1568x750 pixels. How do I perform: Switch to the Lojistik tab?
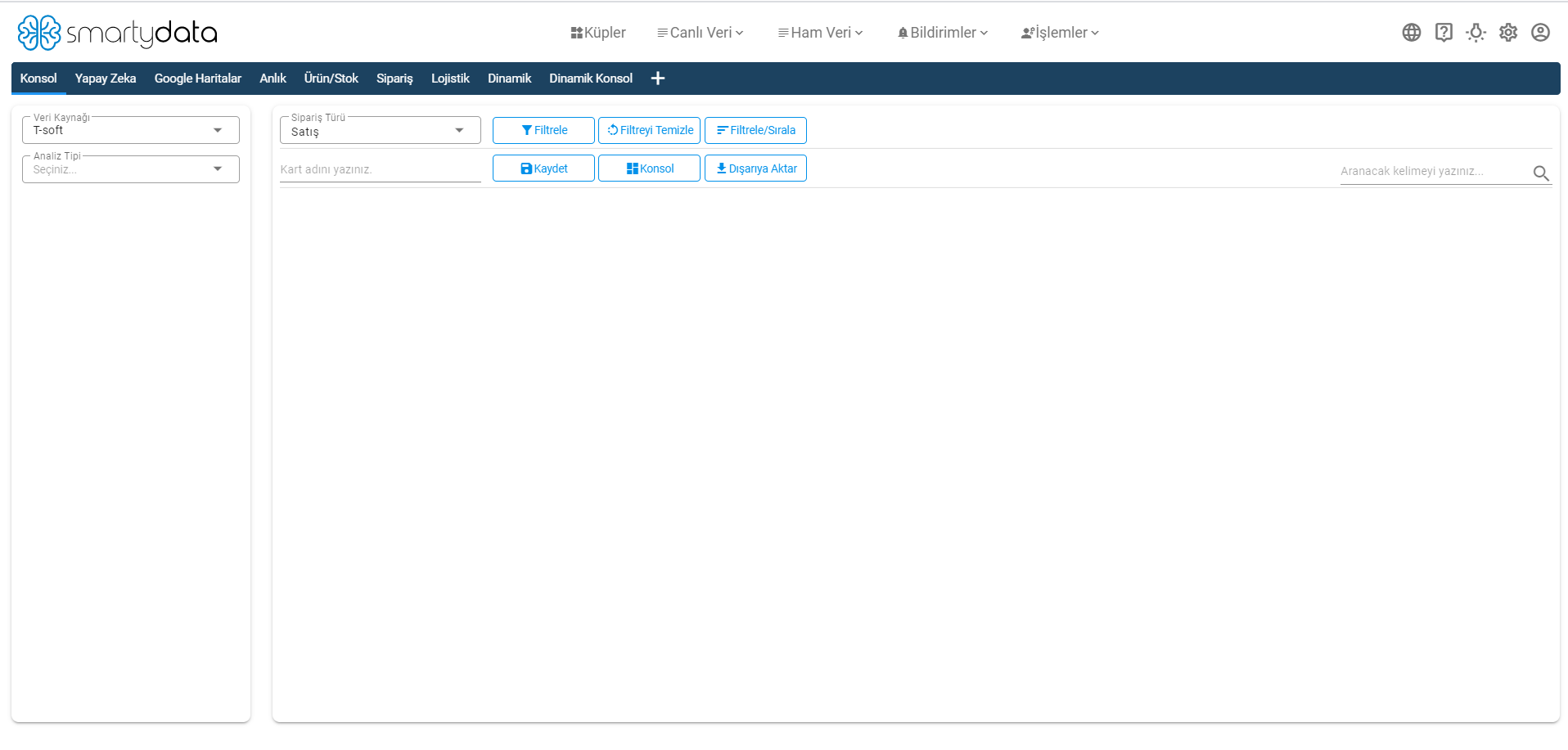pos(450,79)
